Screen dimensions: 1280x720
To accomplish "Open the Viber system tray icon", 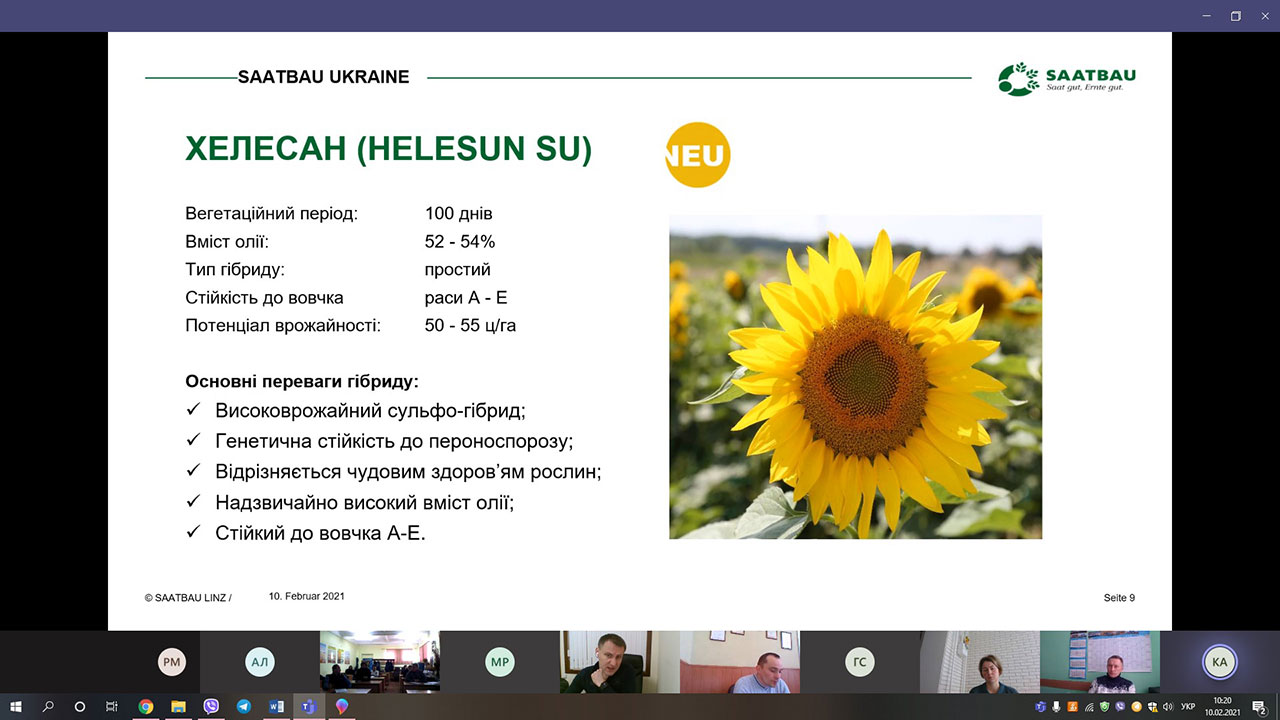I will click(1120, 707).
